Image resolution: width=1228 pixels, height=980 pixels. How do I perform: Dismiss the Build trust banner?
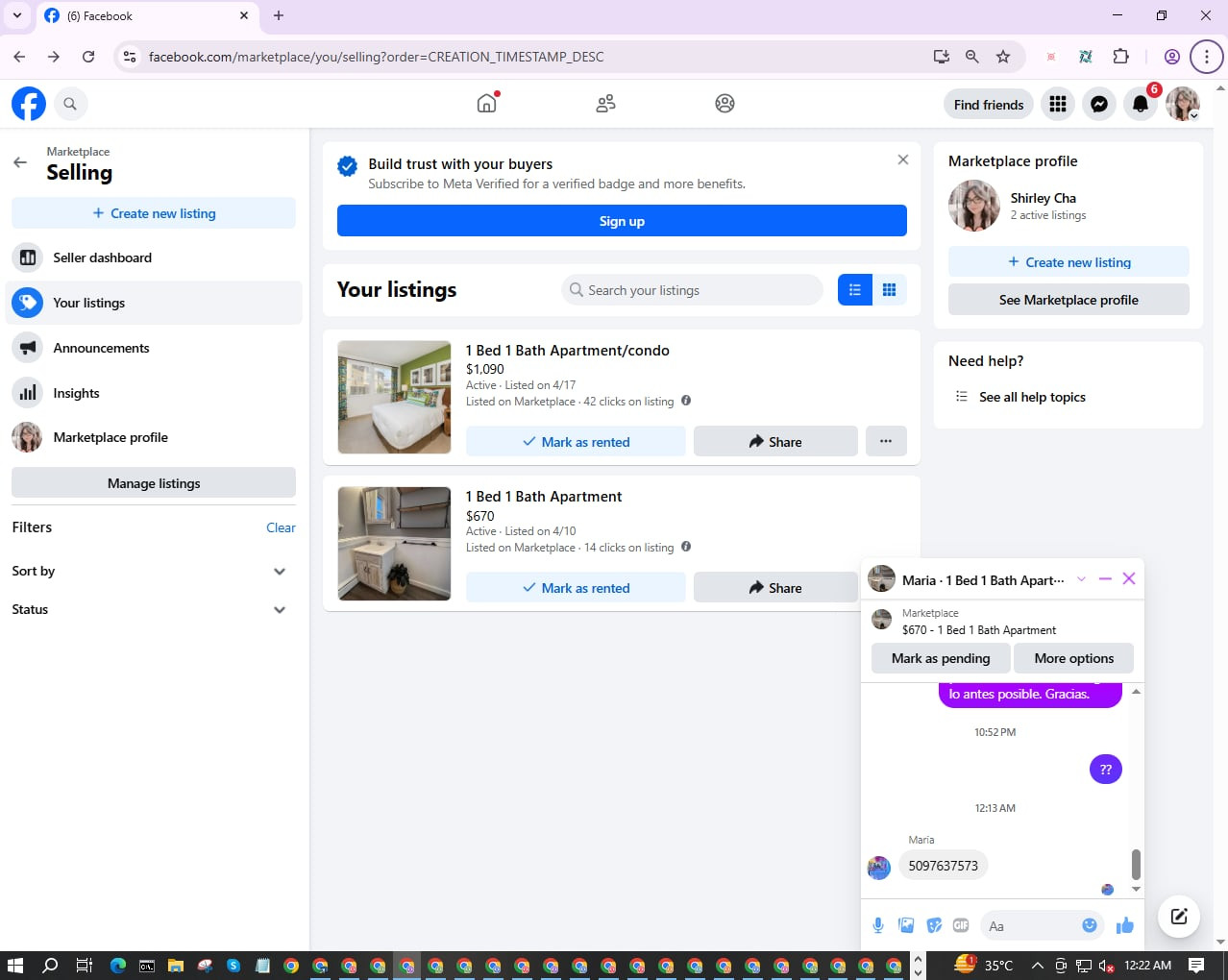click(x=902, y=159)
